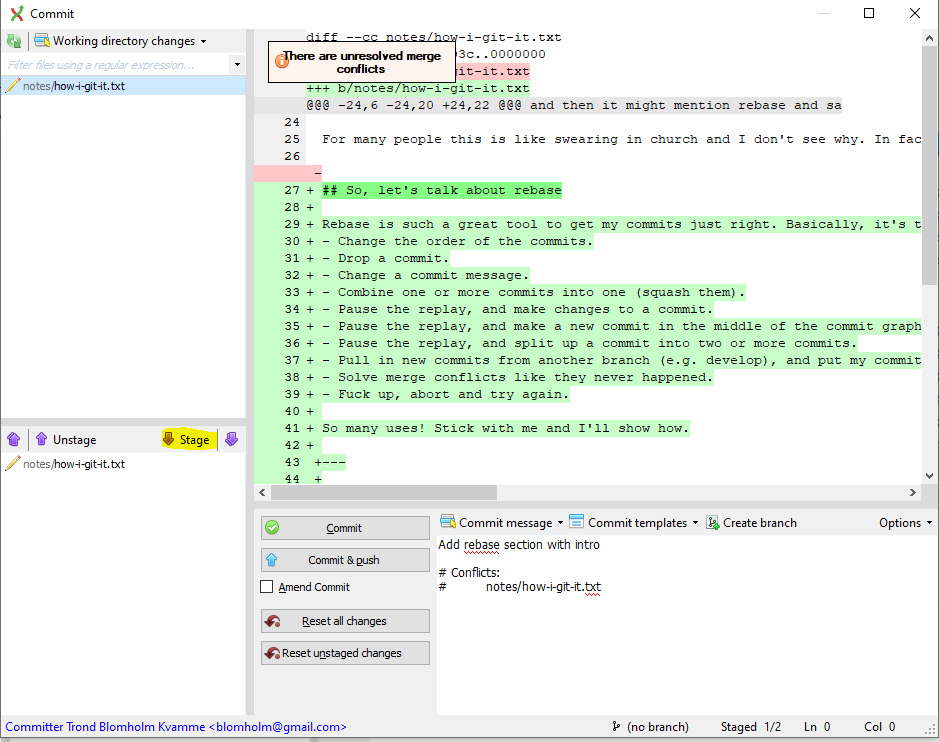Click the Unstage arrow icon
The height and width of the screenshot is (742, 939).
click(39, 439)
